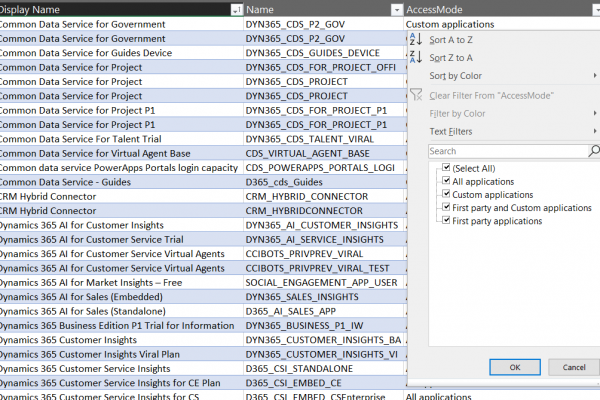
Task: Uncheck the Custom applications checkbox
Action: (446, 194)
